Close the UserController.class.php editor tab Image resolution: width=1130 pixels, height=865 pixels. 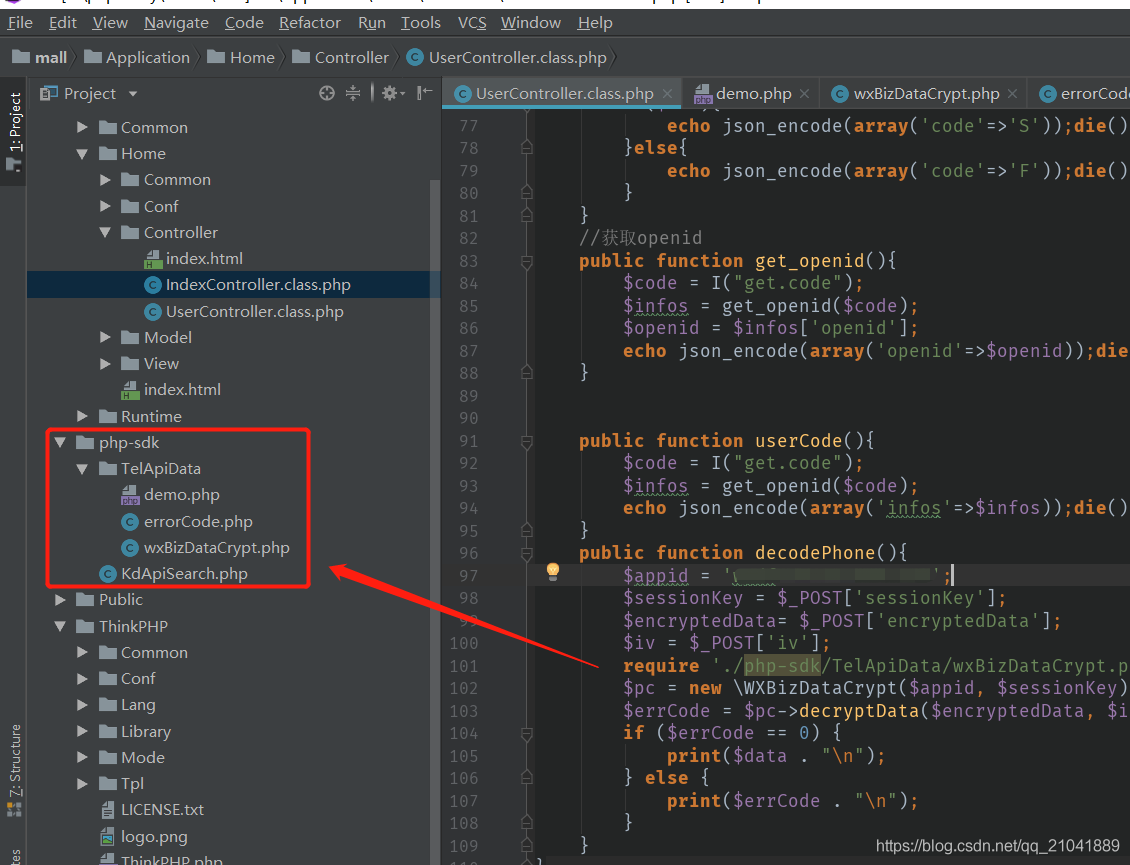pyautogui.click(x=667, y=94)
